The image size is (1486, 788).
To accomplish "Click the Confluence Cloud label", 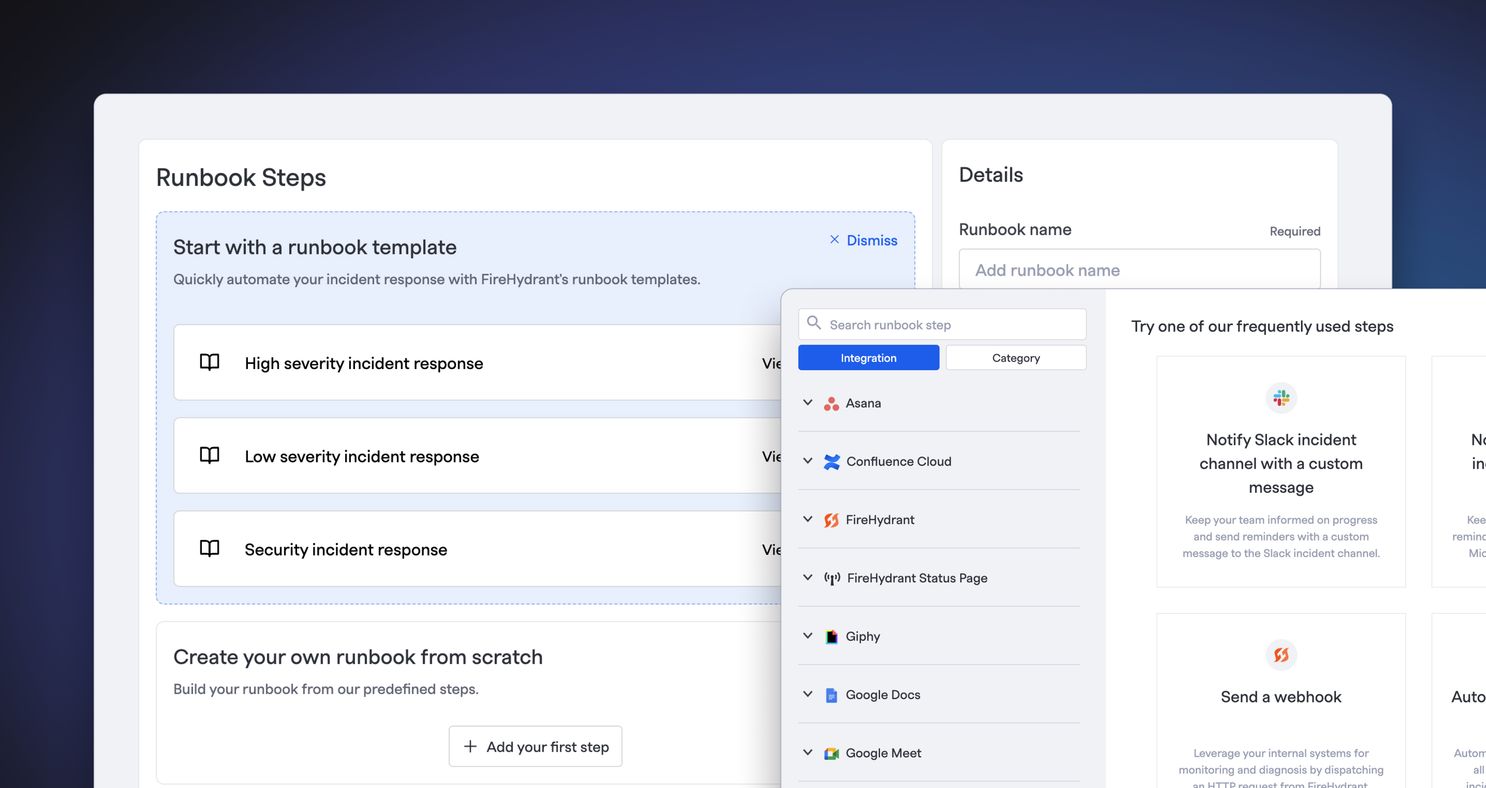I will pyautogui.click(x=898, y=461).
